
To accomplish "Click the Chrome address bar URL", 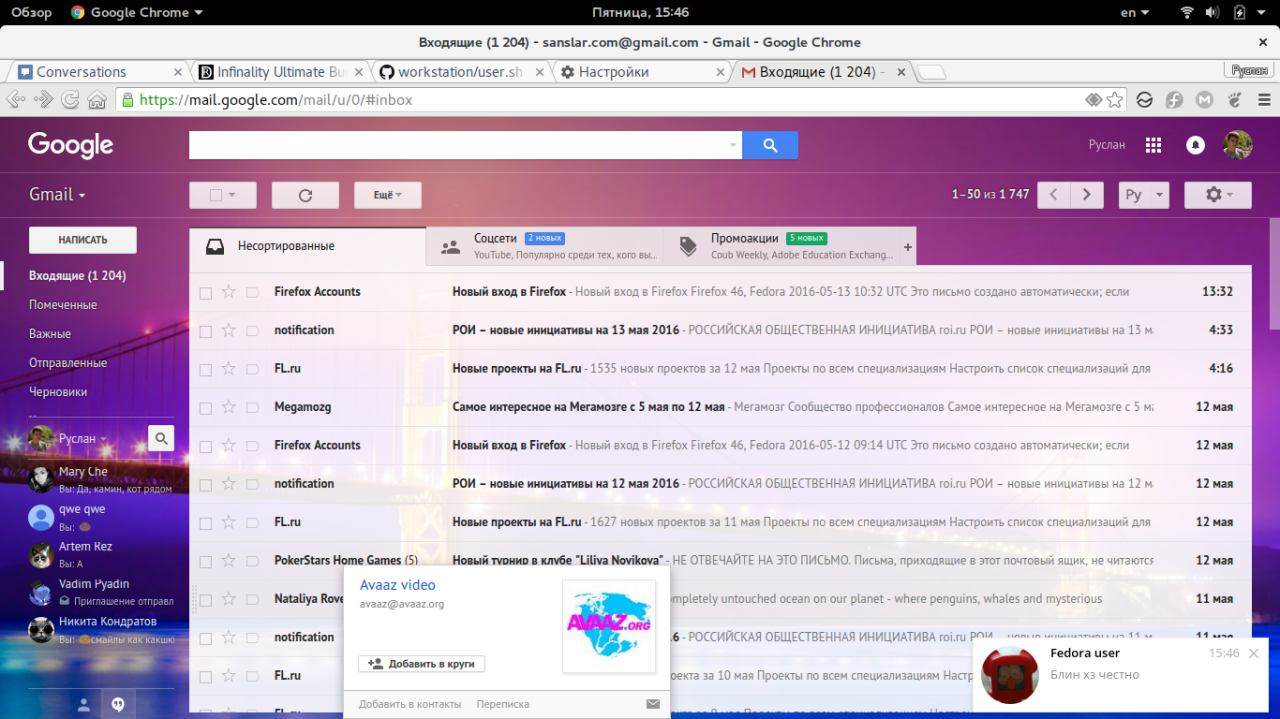I will [276, 100].
